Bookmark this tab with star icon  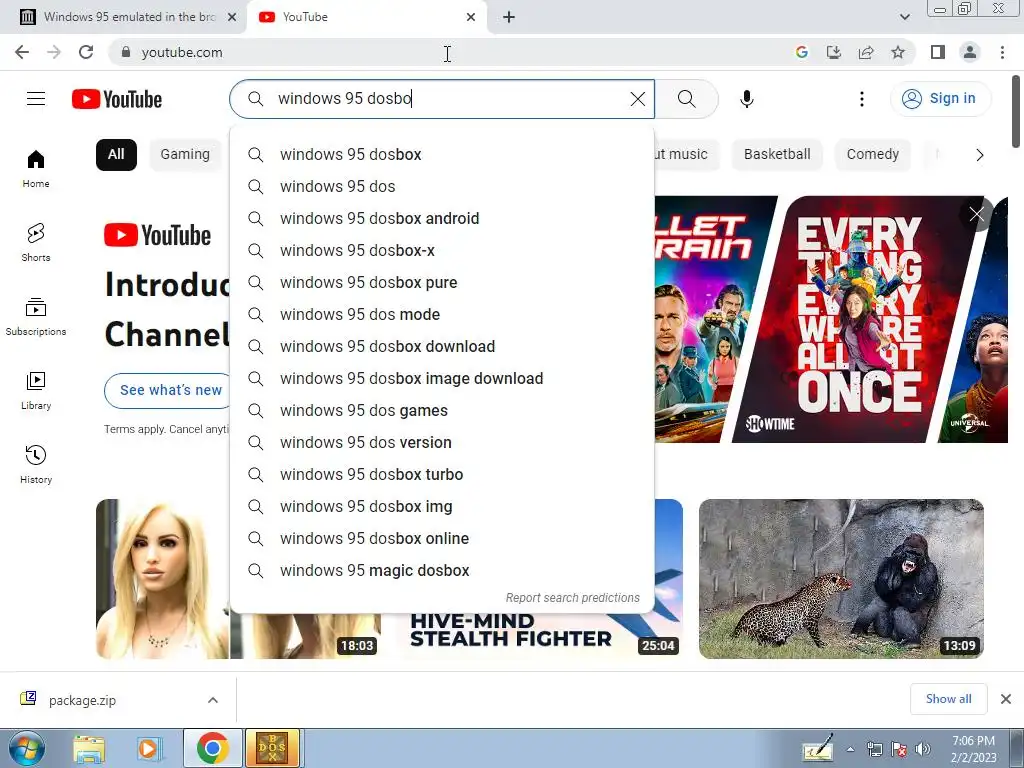pyautogui.click(x=898, y=52)
